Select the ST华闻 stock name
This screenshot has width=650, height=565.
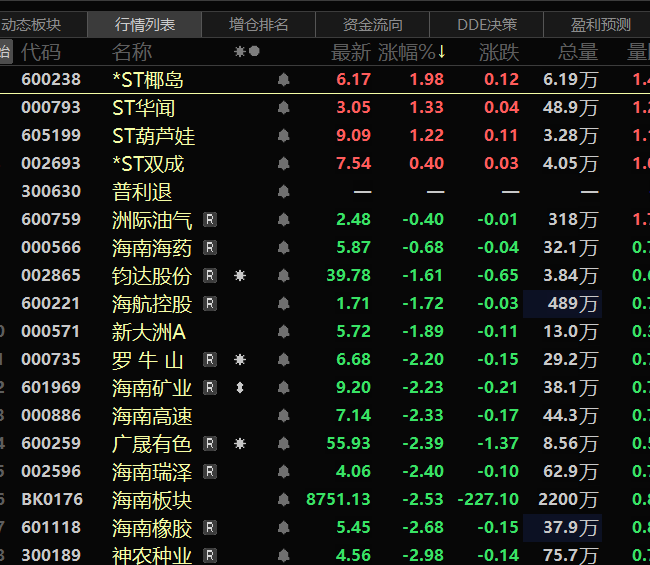coord(143,108)
